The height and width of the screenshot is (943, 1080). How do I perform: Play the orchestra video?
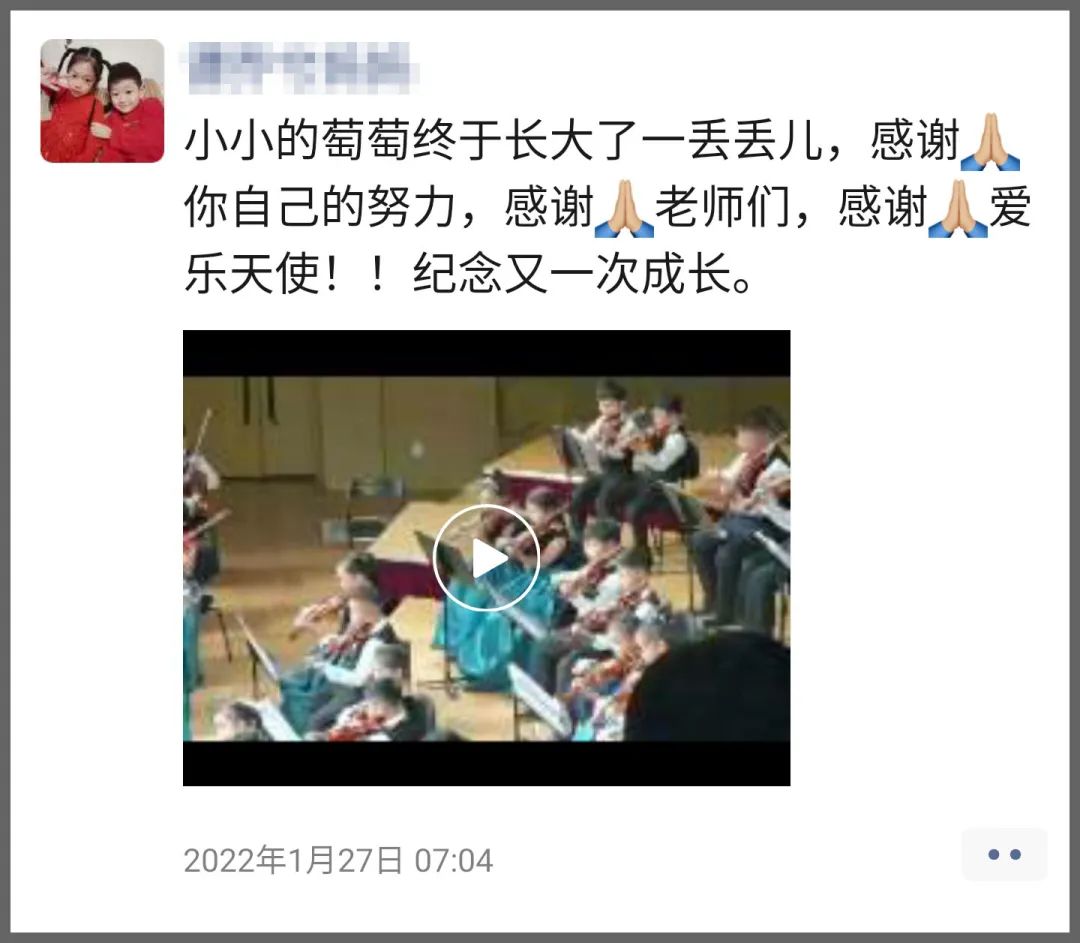(x=486, y=558)
